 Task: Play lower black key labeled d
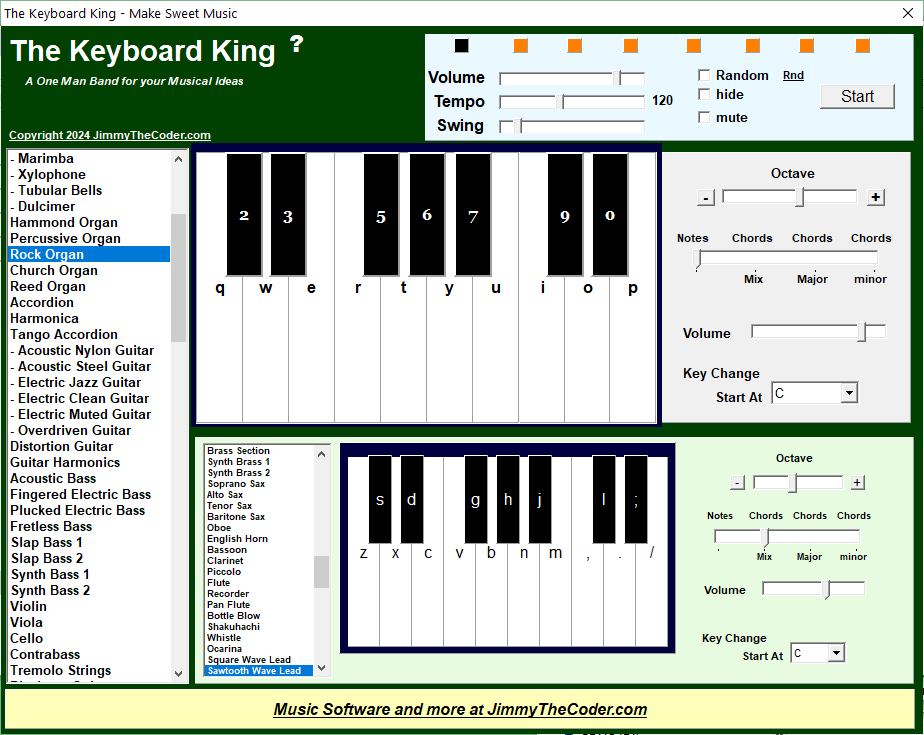411,499
